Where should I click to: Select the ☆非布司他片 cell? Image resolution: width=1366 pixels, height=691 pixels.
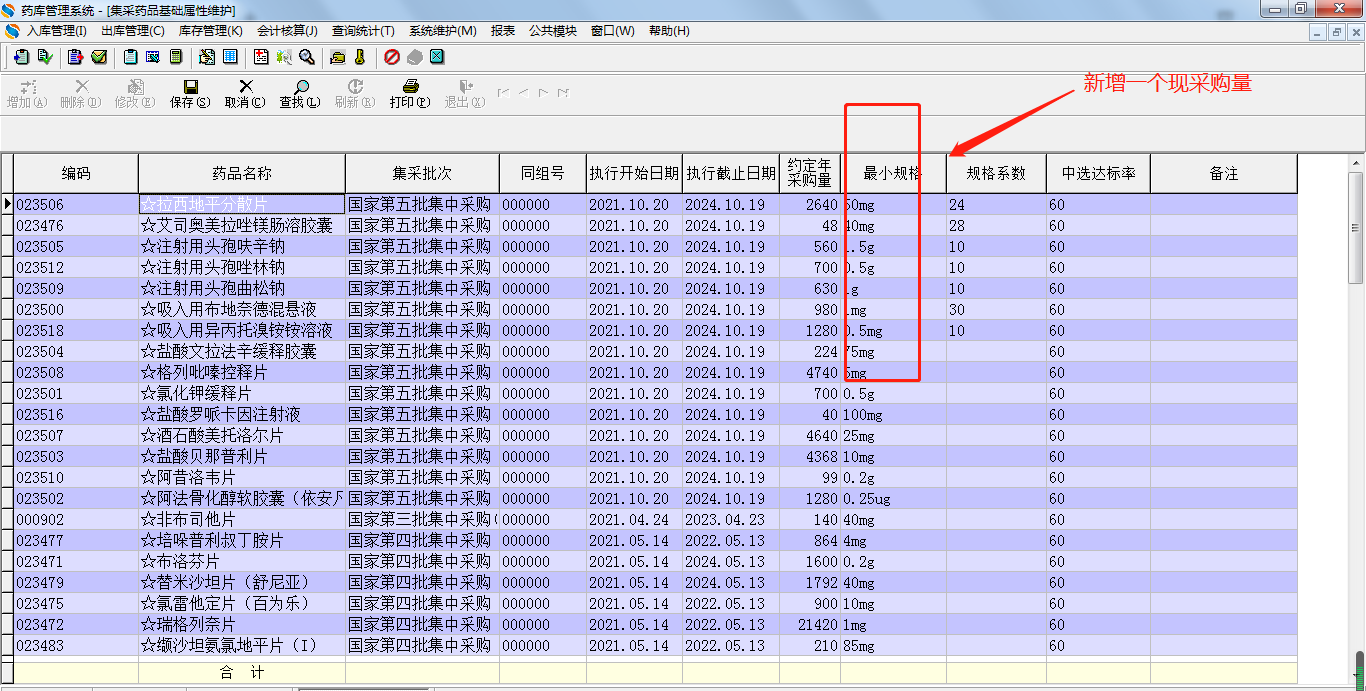(242, 519)
